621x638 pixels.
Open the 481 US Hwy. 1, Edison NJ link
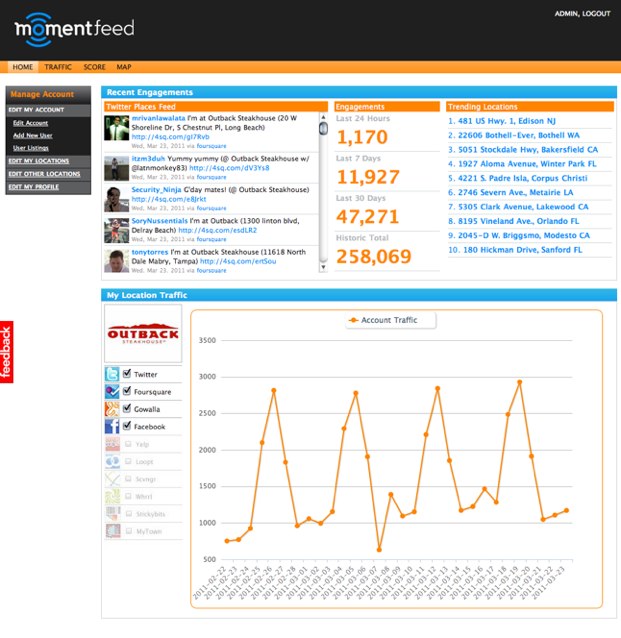pyautogui.click(x=502, y=121)
